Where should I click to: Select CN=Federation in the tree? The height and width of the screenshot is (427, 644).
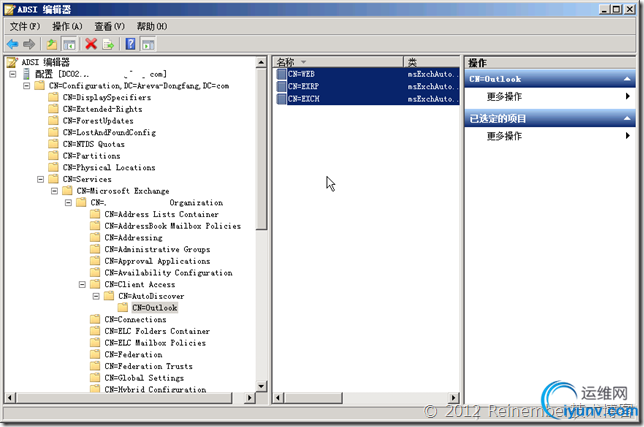(133, 354)
